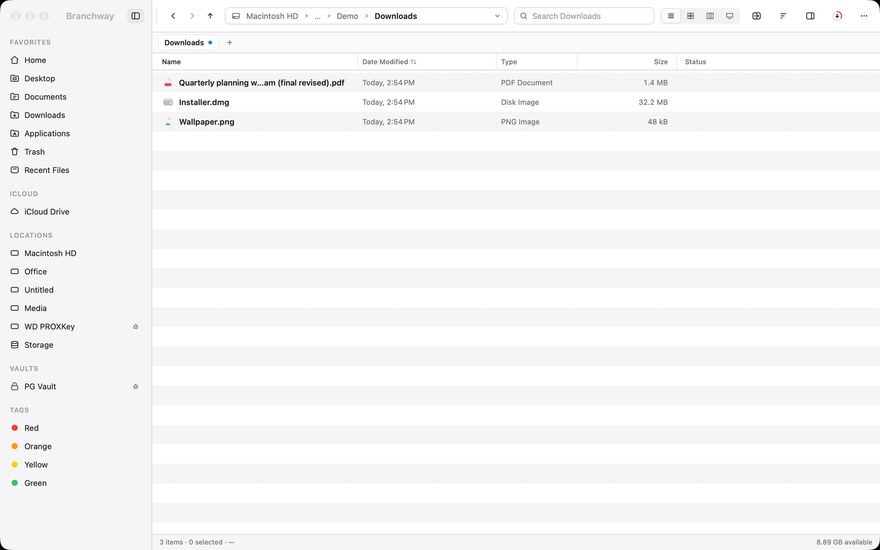
Task: Select Demo in the path bar
Action: 347,16
